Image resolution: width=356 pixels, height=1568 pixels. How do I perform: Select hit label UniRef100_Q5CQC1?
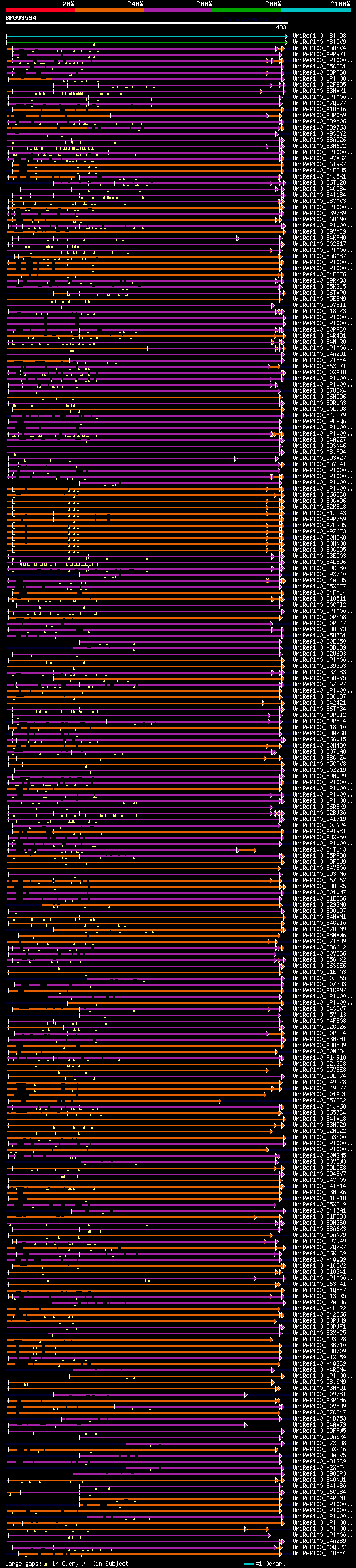tap(319, 66)
